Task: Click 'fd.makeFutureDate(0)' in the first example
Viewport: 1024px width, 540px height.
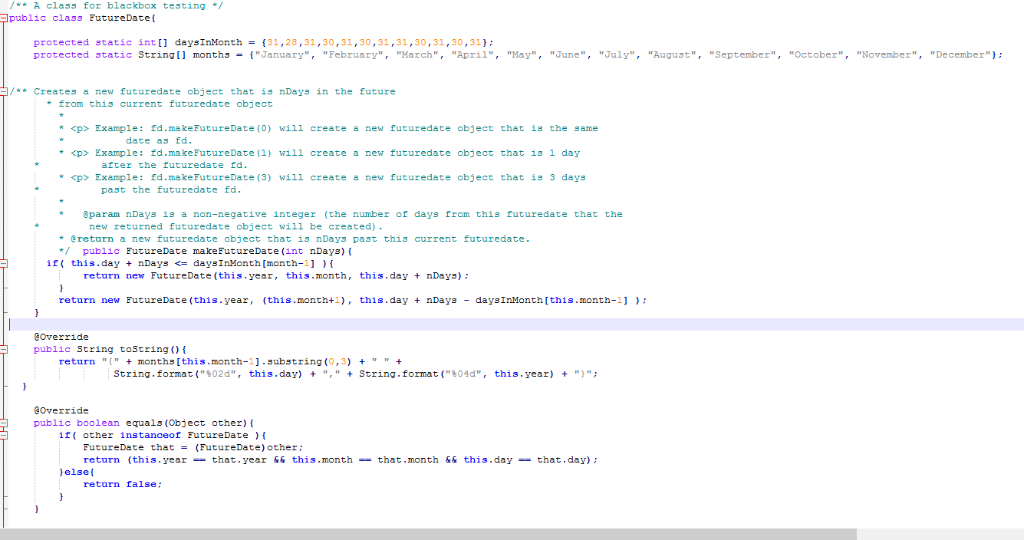Action: (211, 129)
